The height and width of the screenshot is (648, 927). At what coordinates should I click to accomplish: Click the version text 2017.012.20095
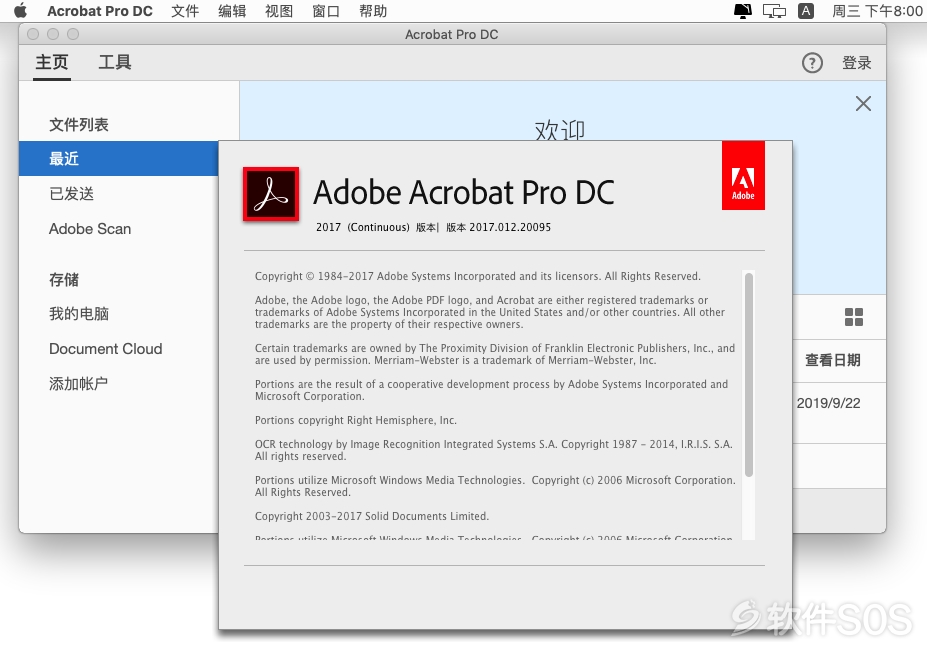point(510,227)
